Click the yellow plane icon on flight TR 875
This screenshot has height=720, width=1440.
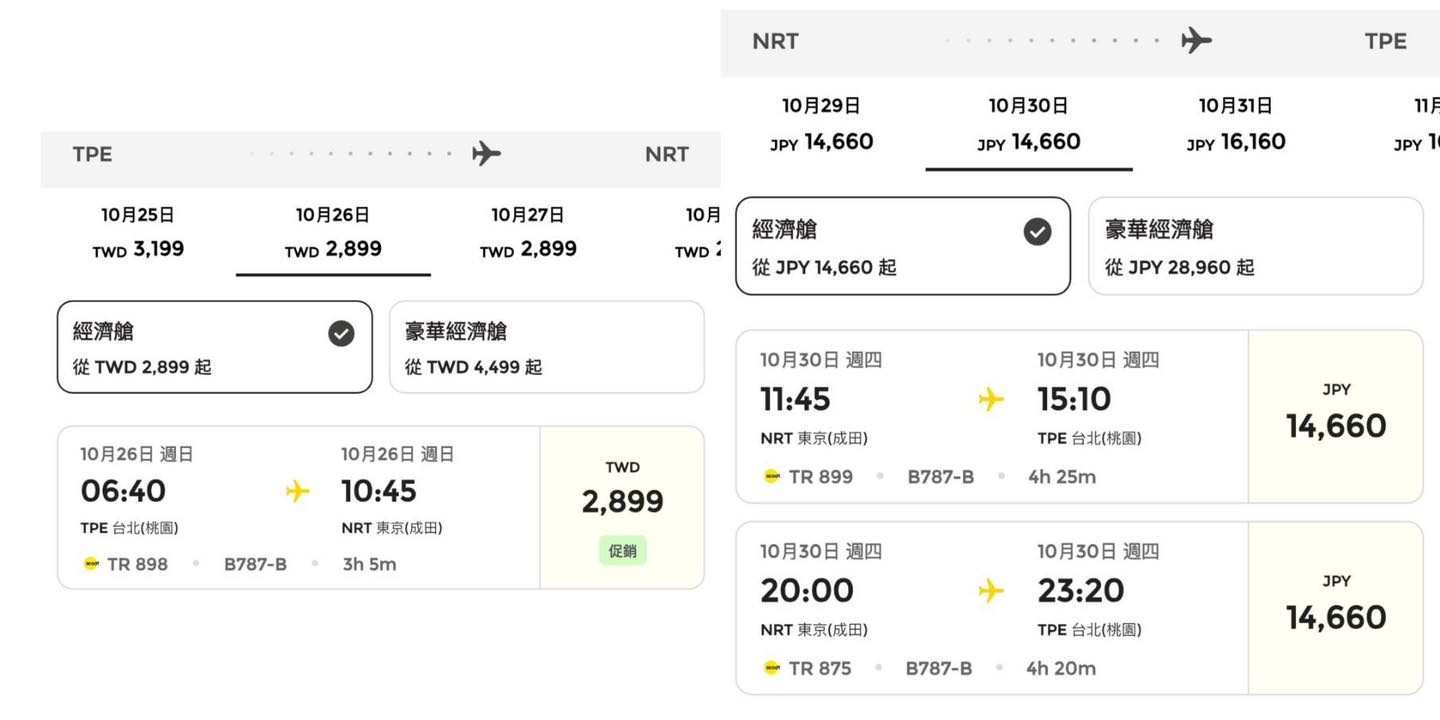(x=990, y=591)
